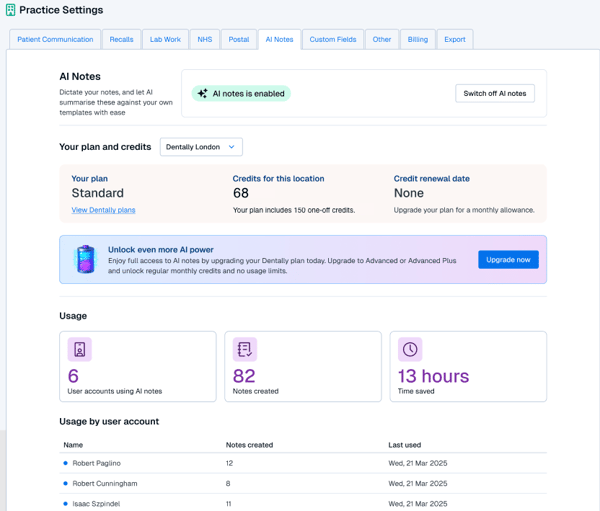Click the blue dot beside Isaac Szpindel
Screen dimensions: 600x511
point(66,503)
